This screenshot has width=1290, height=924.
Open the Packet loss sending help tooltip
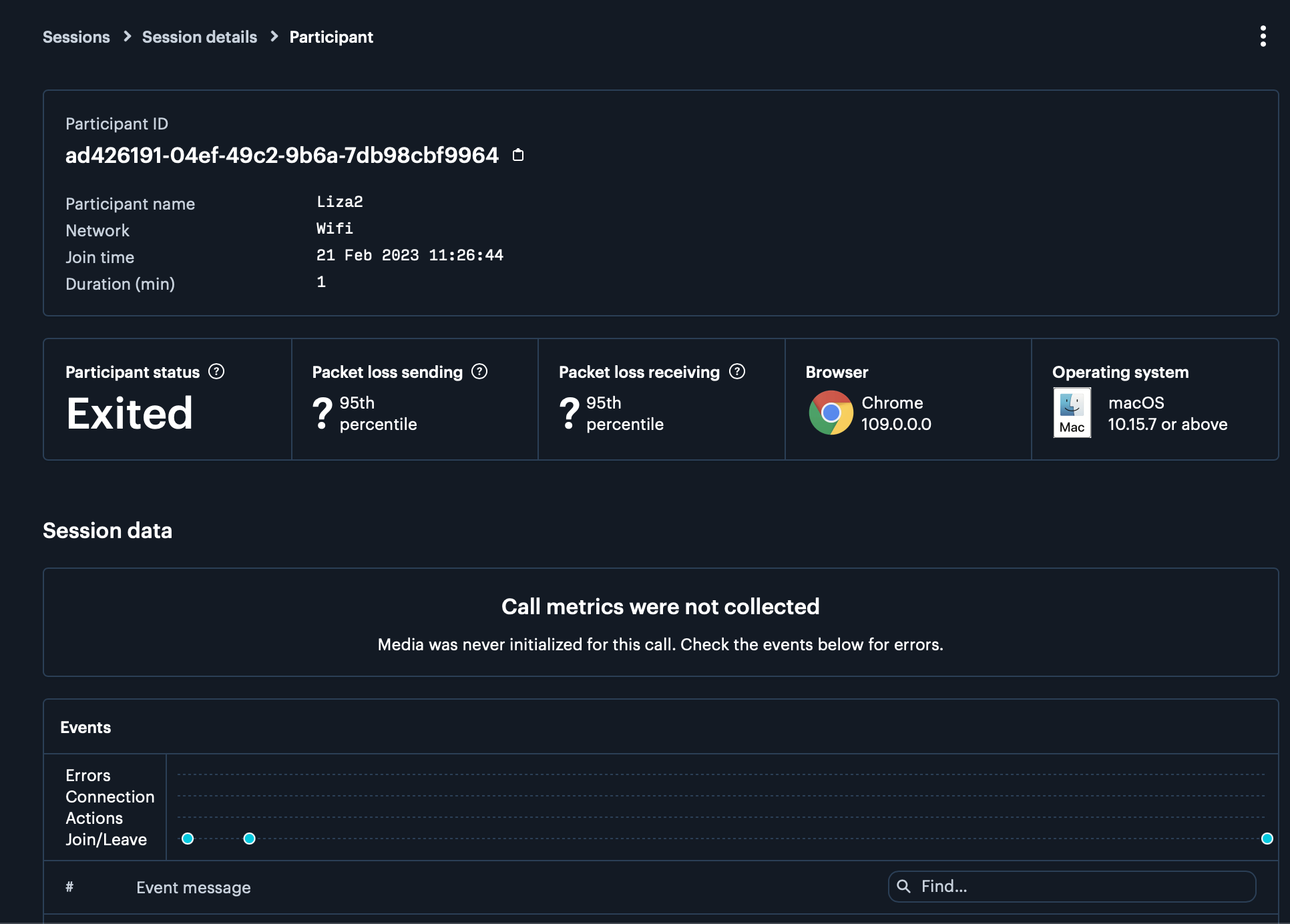coord(479,372)
